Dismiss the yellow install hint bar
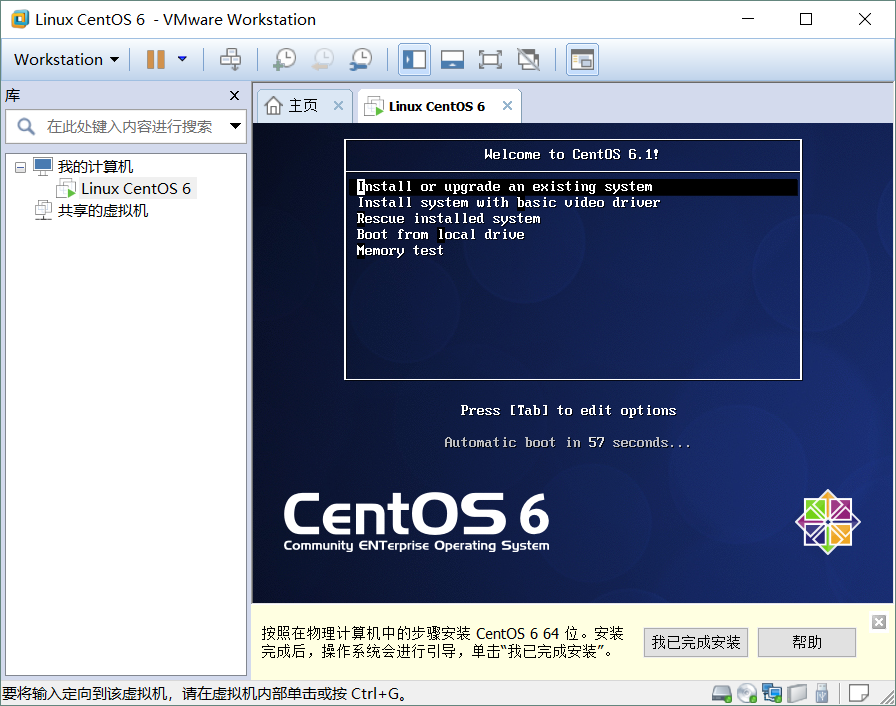This screenshot has width=896, height=706. point(879,621)
